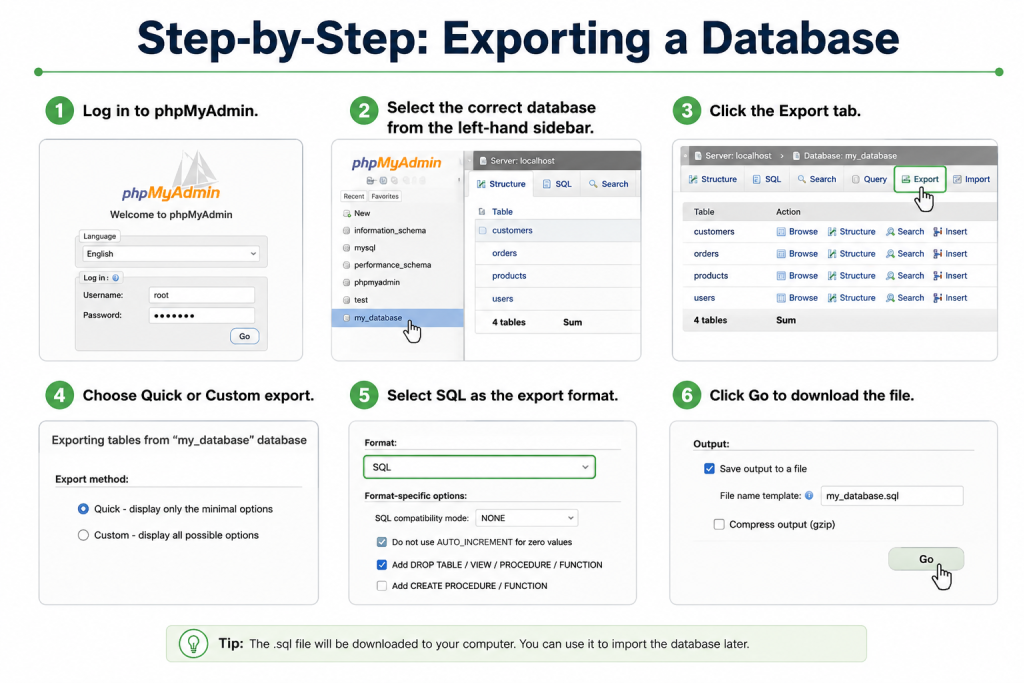Toggle Add DROP TABLE / VIEW checkbox
The height and width of the screenshot is (683, 1024).
click(381, 565)
